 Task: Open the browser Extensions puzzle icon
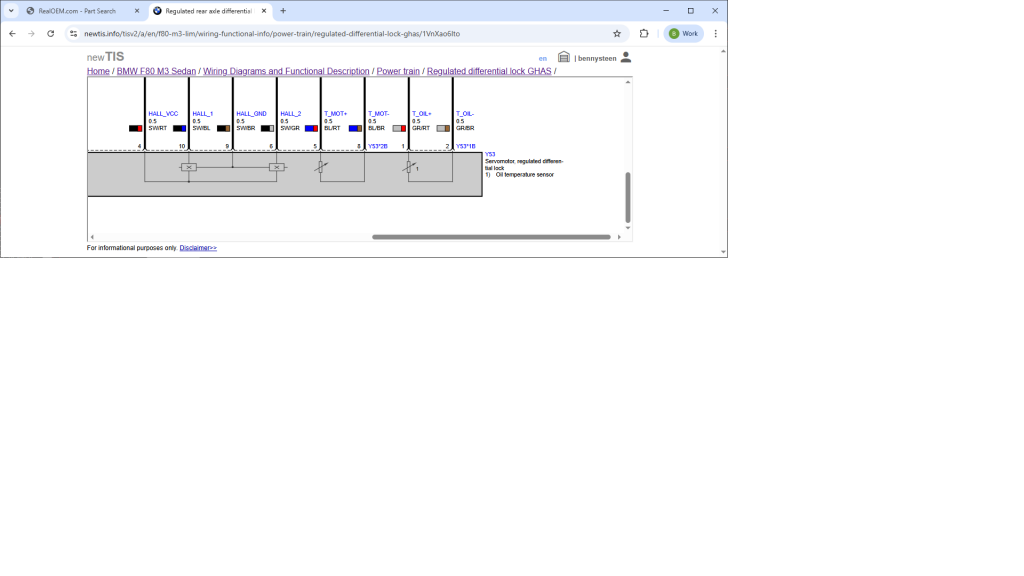point(644,33)
